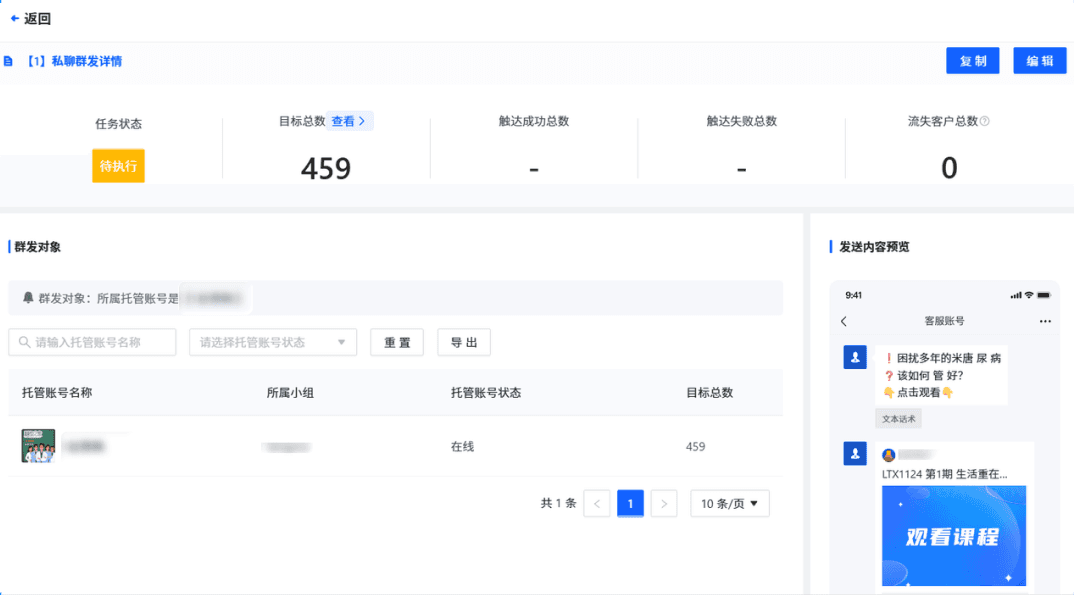Click the 私聊群发详情 title text

point(87,62)
